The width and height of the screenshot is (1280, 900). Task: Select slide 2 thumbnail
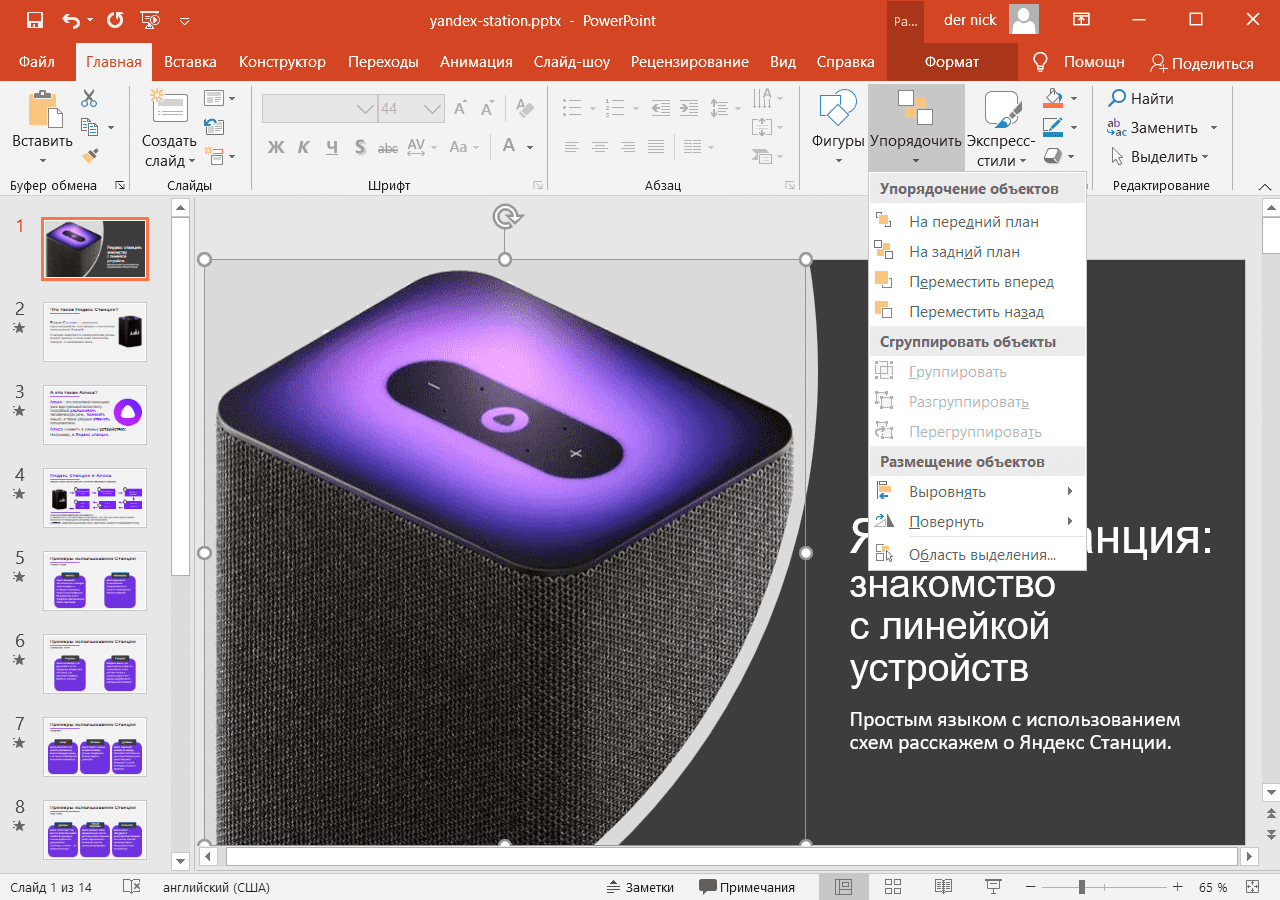coord(95,331)
